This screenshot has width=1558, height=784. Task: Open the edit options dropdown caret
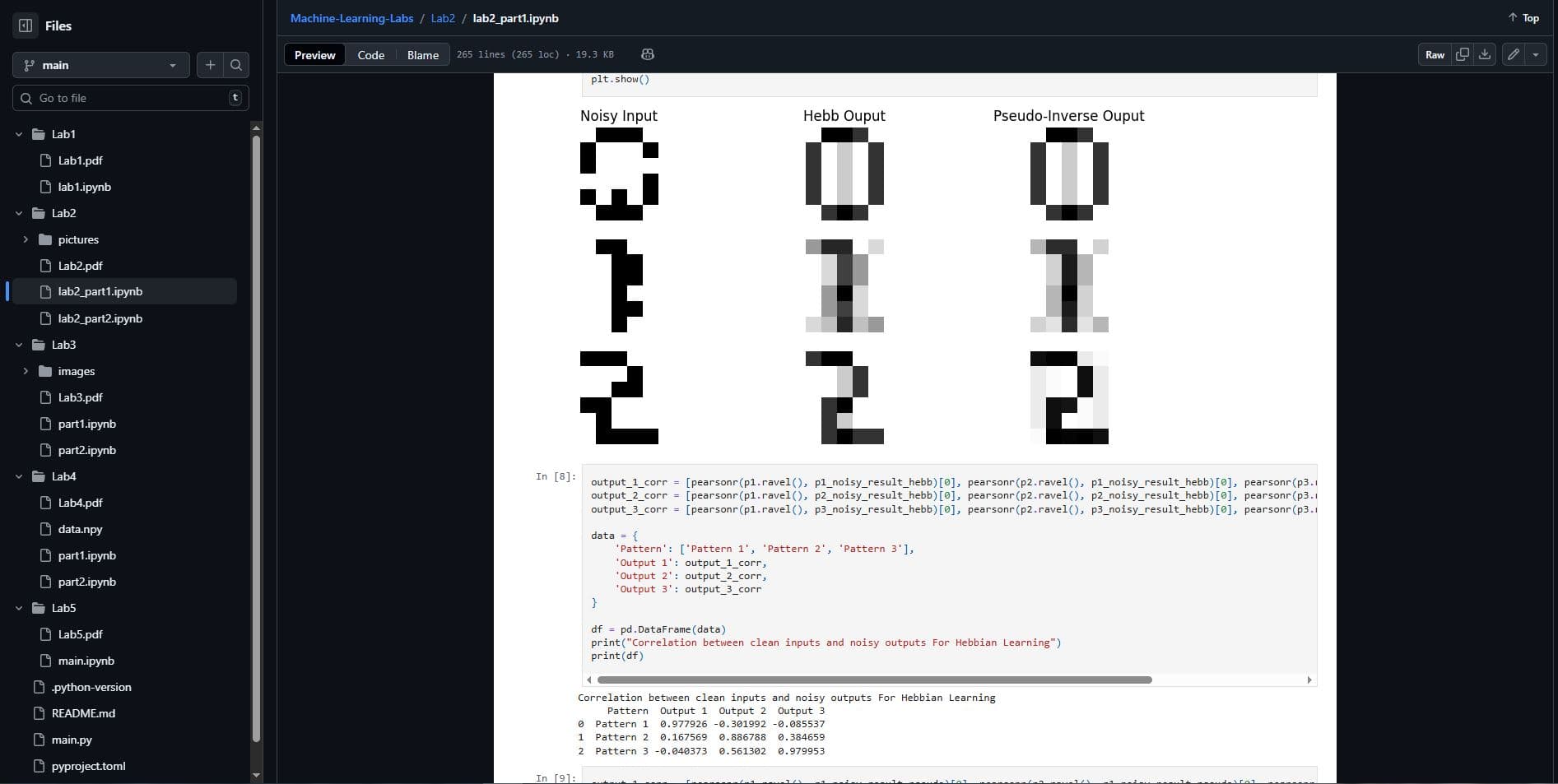[1534, 54]
